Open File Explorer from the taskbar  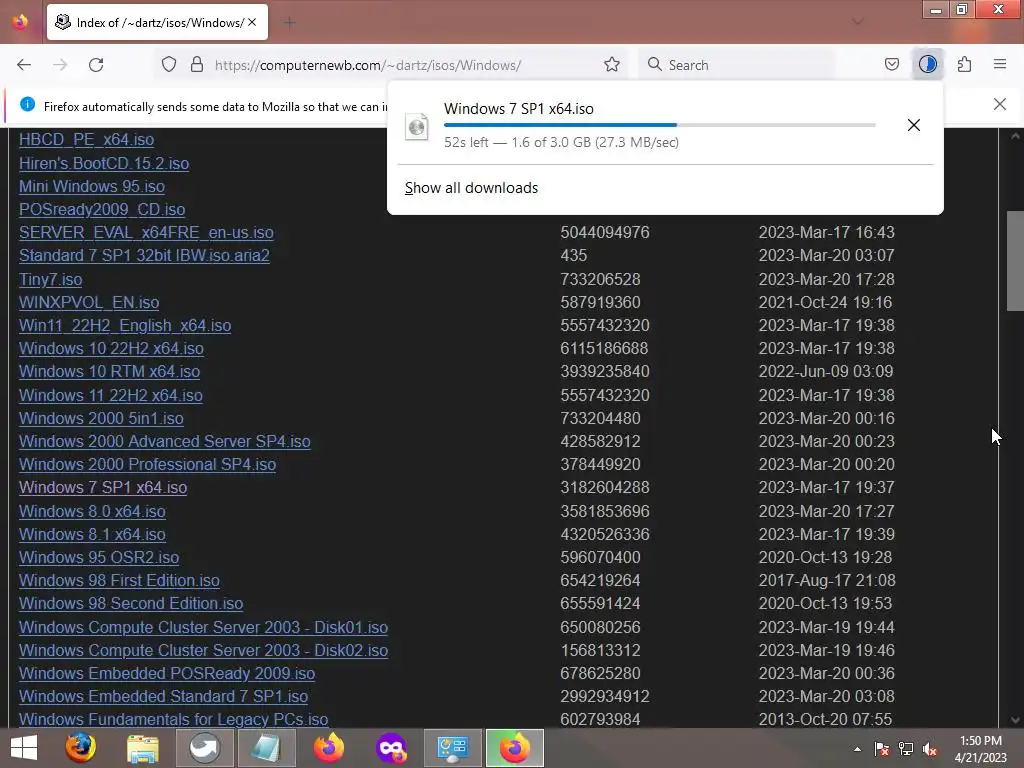point(142,748)
